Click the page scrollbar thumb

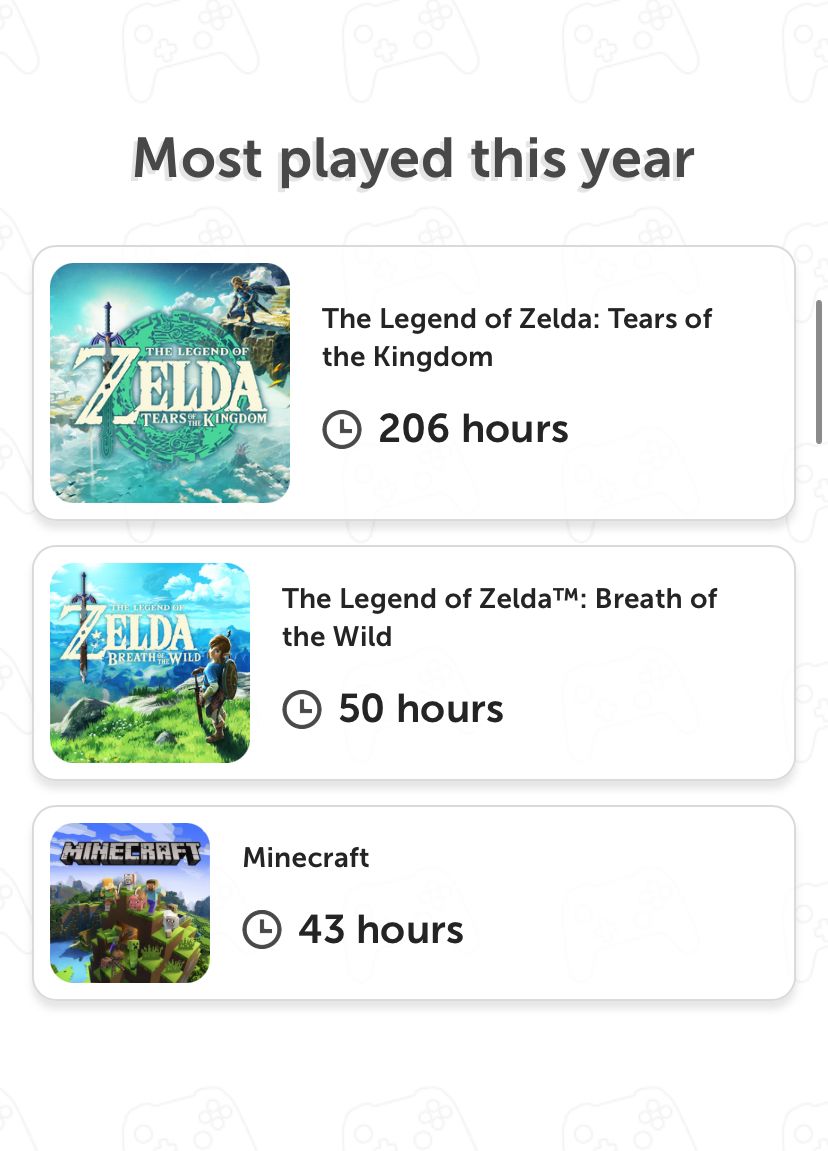820,370
